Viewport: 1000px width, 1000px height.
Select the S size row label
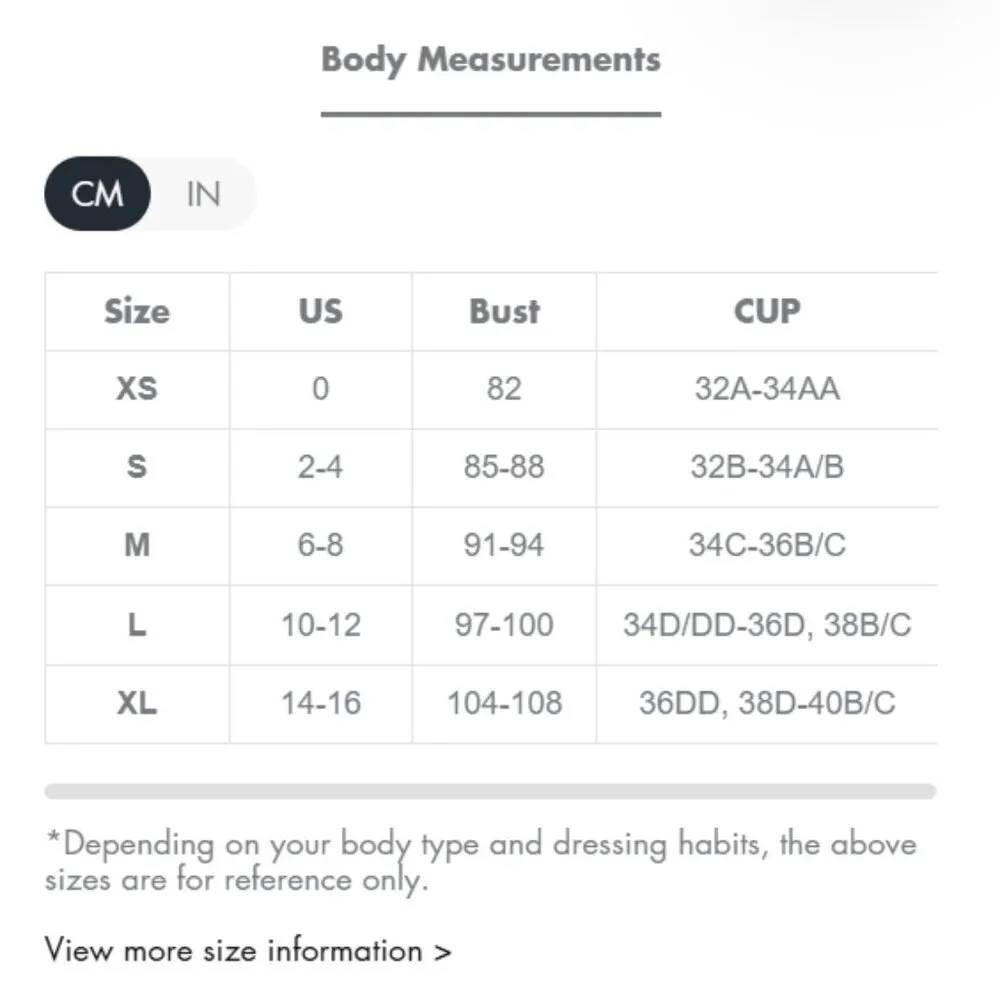click(137, 466)
